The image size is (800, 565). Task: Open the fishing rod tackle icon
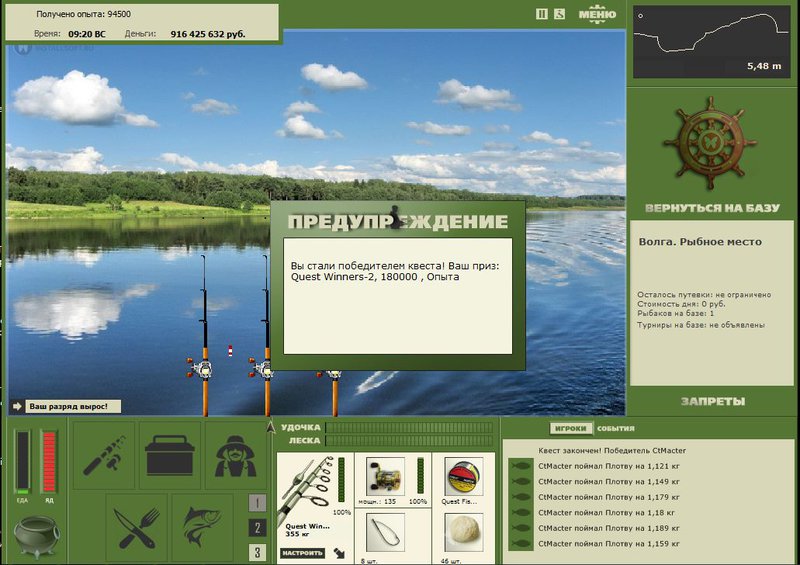(105, 455)
